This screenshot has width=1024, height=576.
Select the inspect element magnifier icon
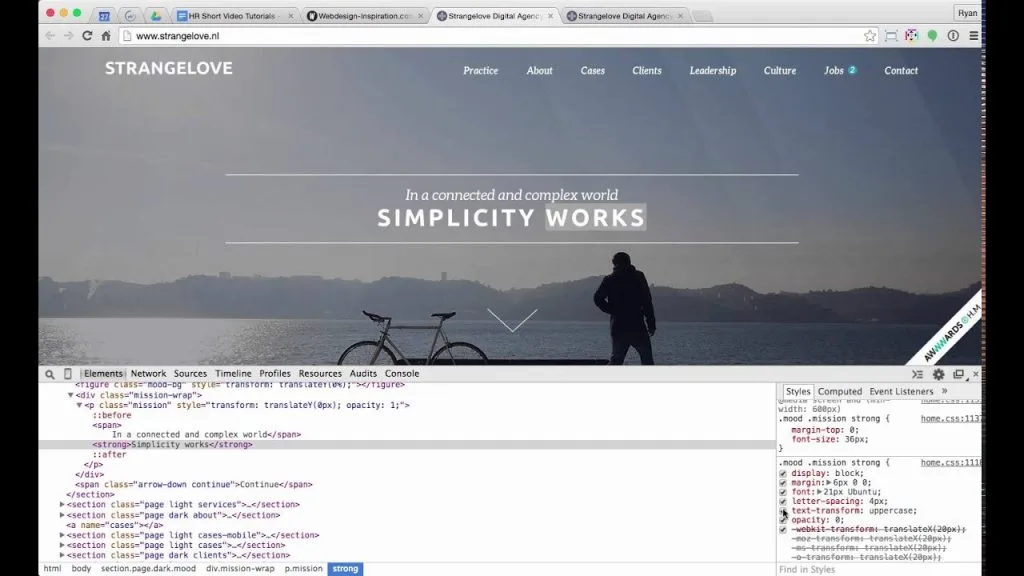tap(50, 373)
